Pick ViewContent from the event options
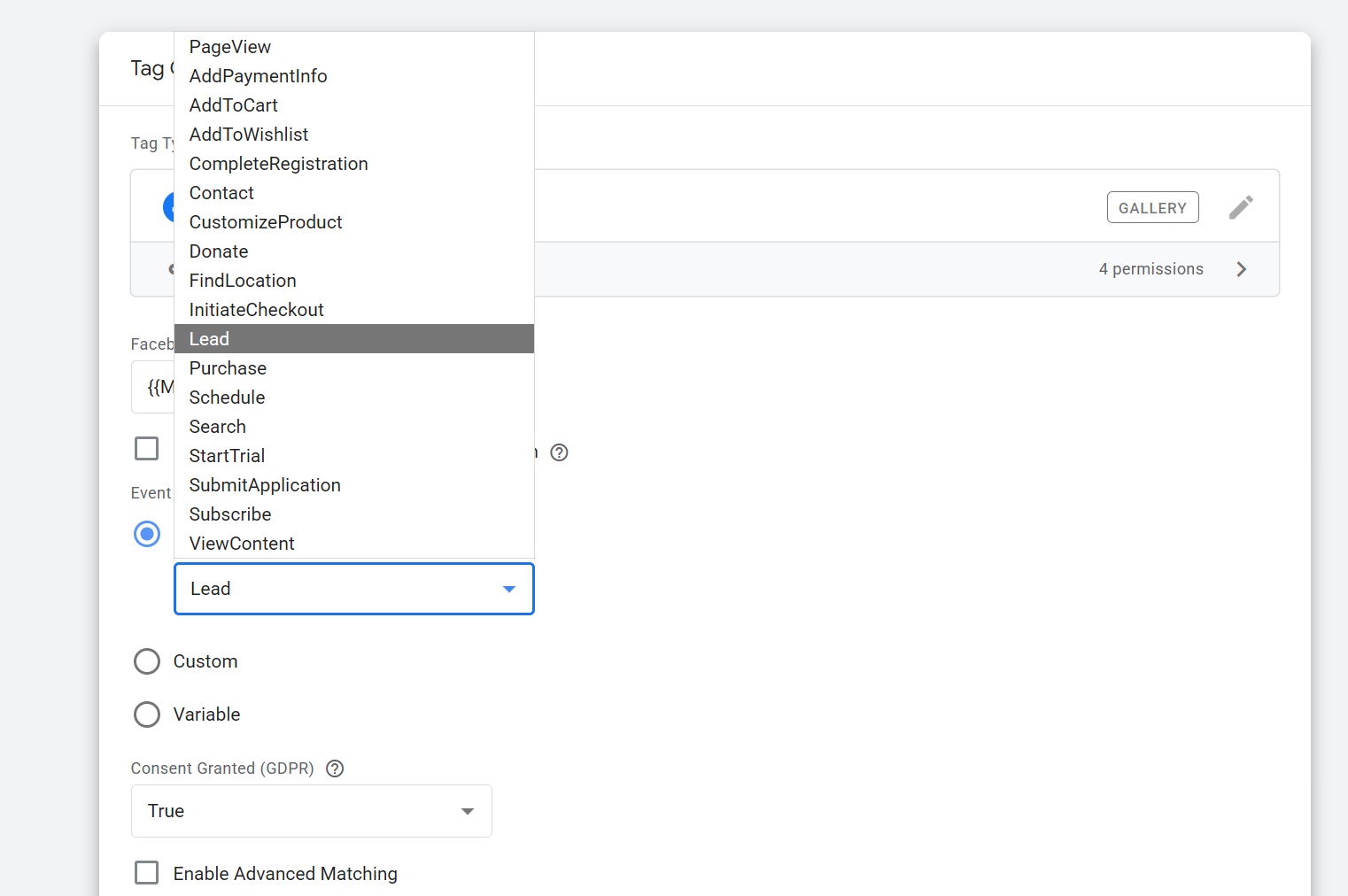Screen dimensions: 1348x896 click(x=241, y=544)
